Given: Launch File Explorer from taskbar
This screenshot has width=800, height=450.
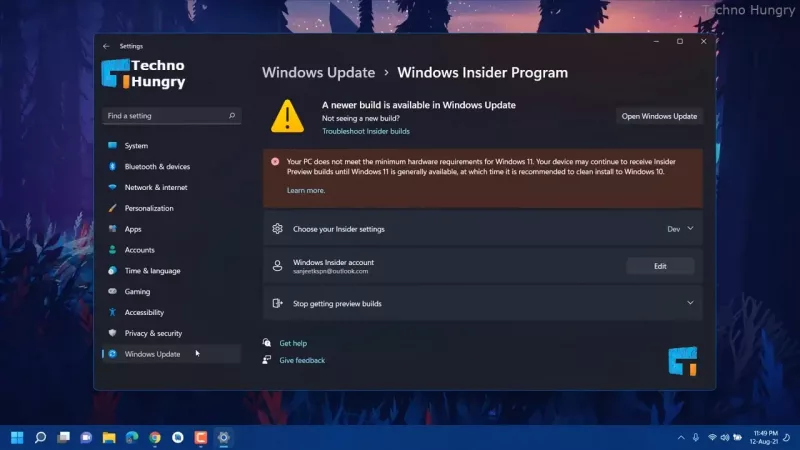Looking at the screenshot, I should (109, 437).
